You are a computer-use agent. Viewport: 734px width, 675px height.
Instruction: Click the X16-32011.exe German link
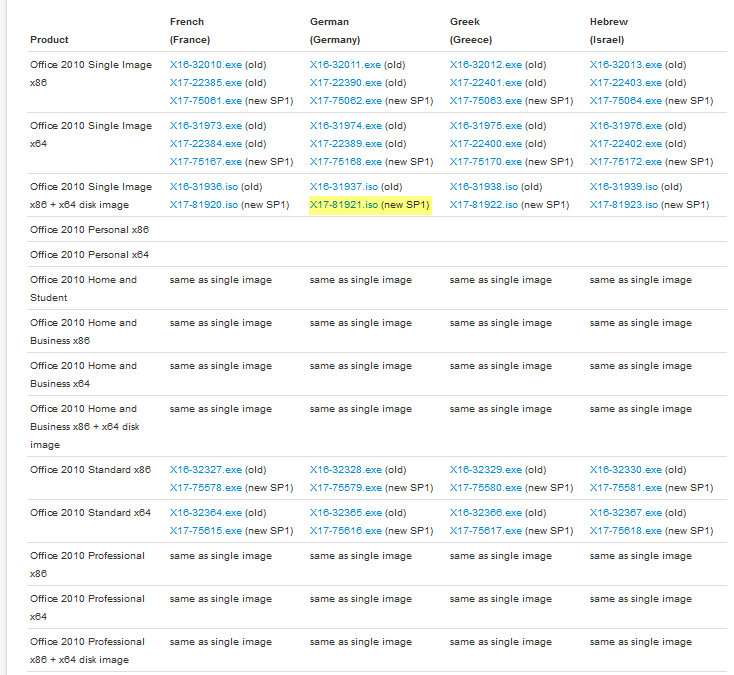[x=345, y=65]
